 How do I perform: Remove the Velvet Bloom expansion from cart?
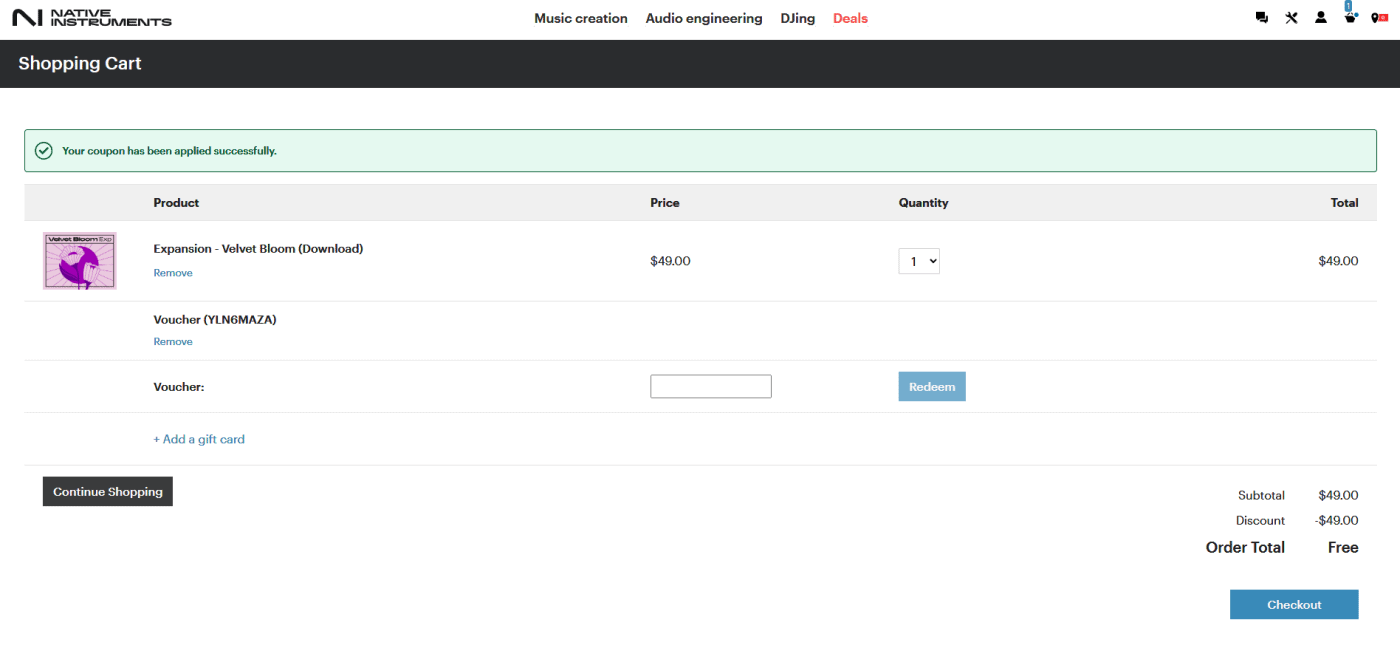point(173,273)
